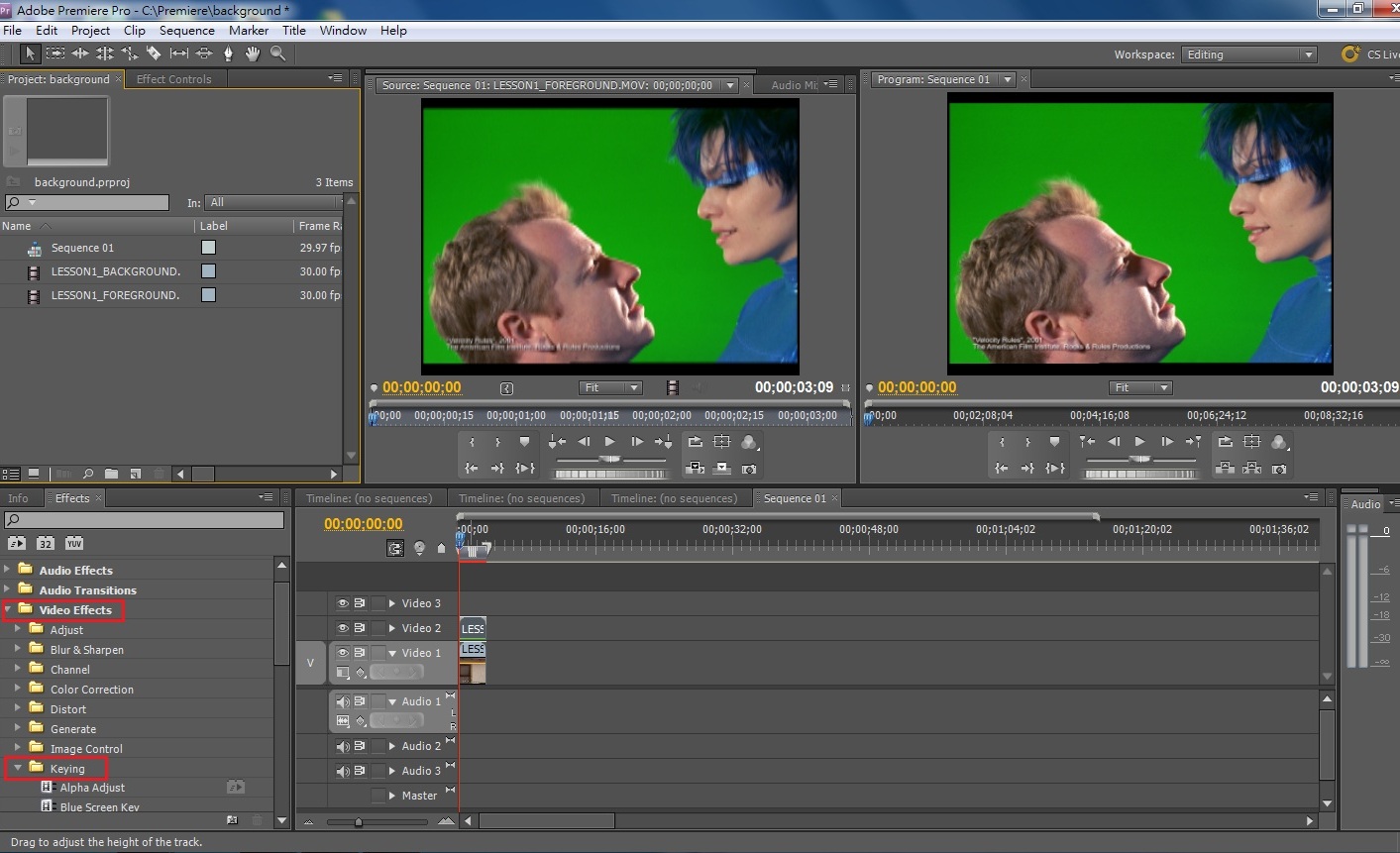Open the LESSON1_BACKGROUND clip in project
1400x853 pixels.
[x=115, y=271]
